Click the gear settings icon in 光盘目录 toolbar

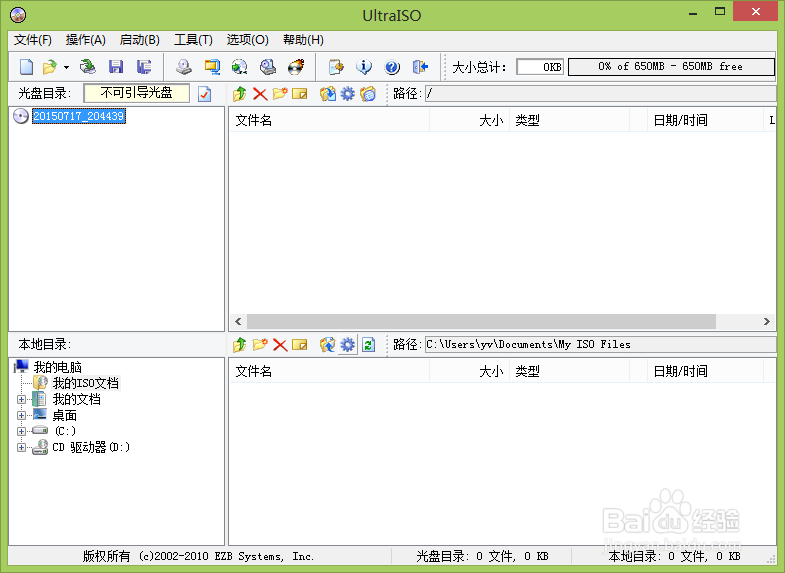click(x=347, y=94)
